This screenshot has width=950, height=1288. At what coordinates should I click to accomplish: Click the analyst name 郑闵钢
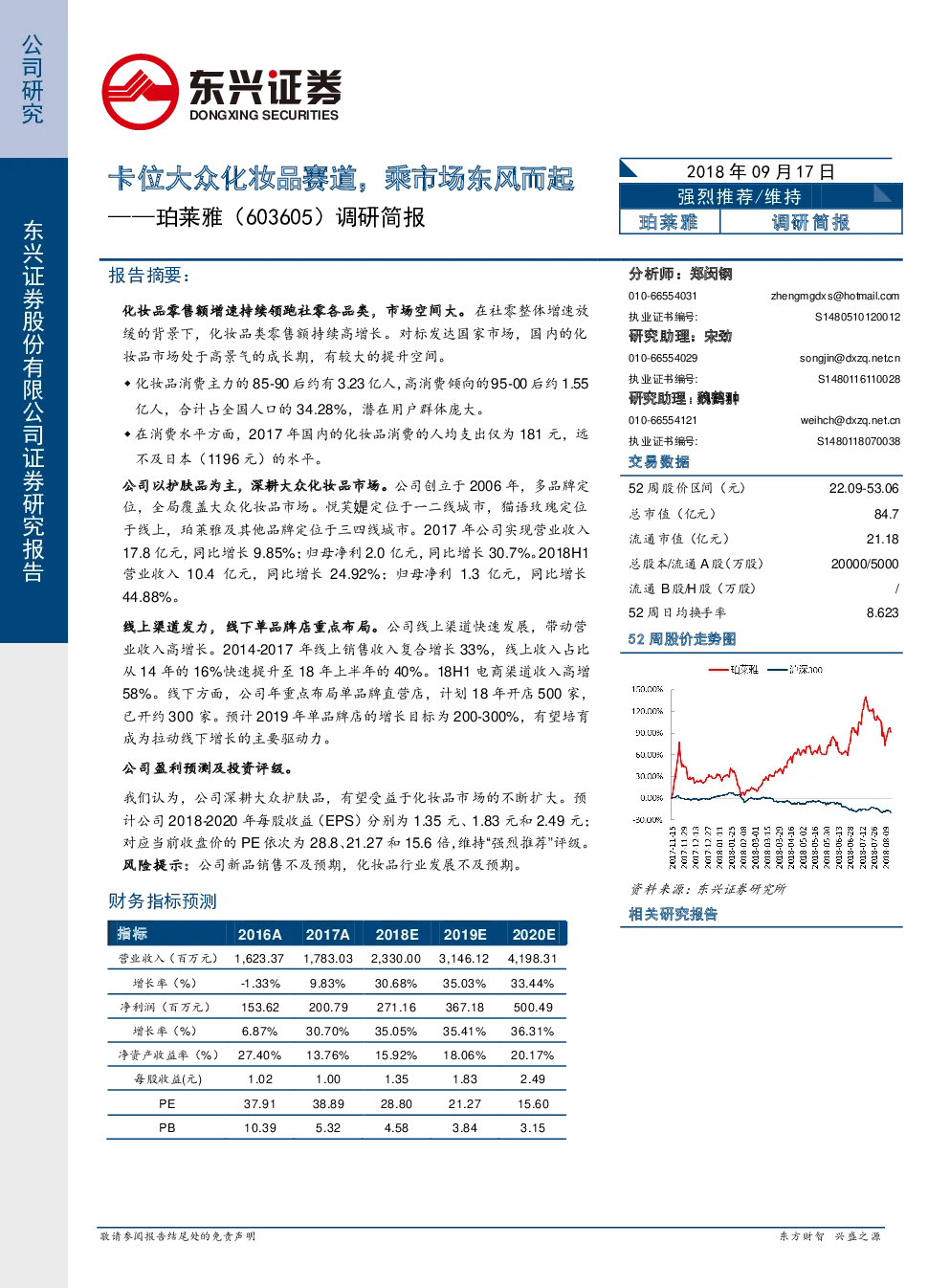pyautogui.click(x=711, y=274)
